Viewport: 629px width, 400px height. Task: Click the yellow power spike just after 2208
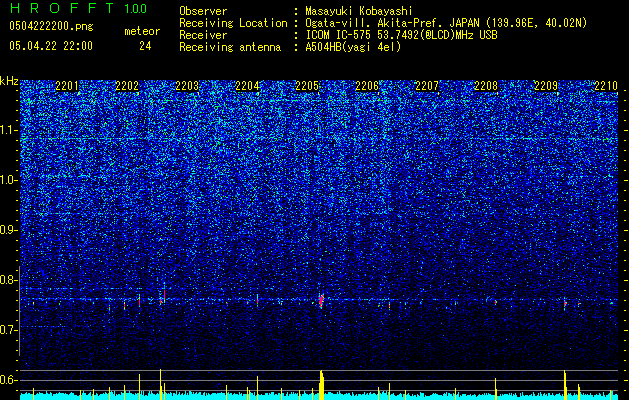tap(496, 389)
